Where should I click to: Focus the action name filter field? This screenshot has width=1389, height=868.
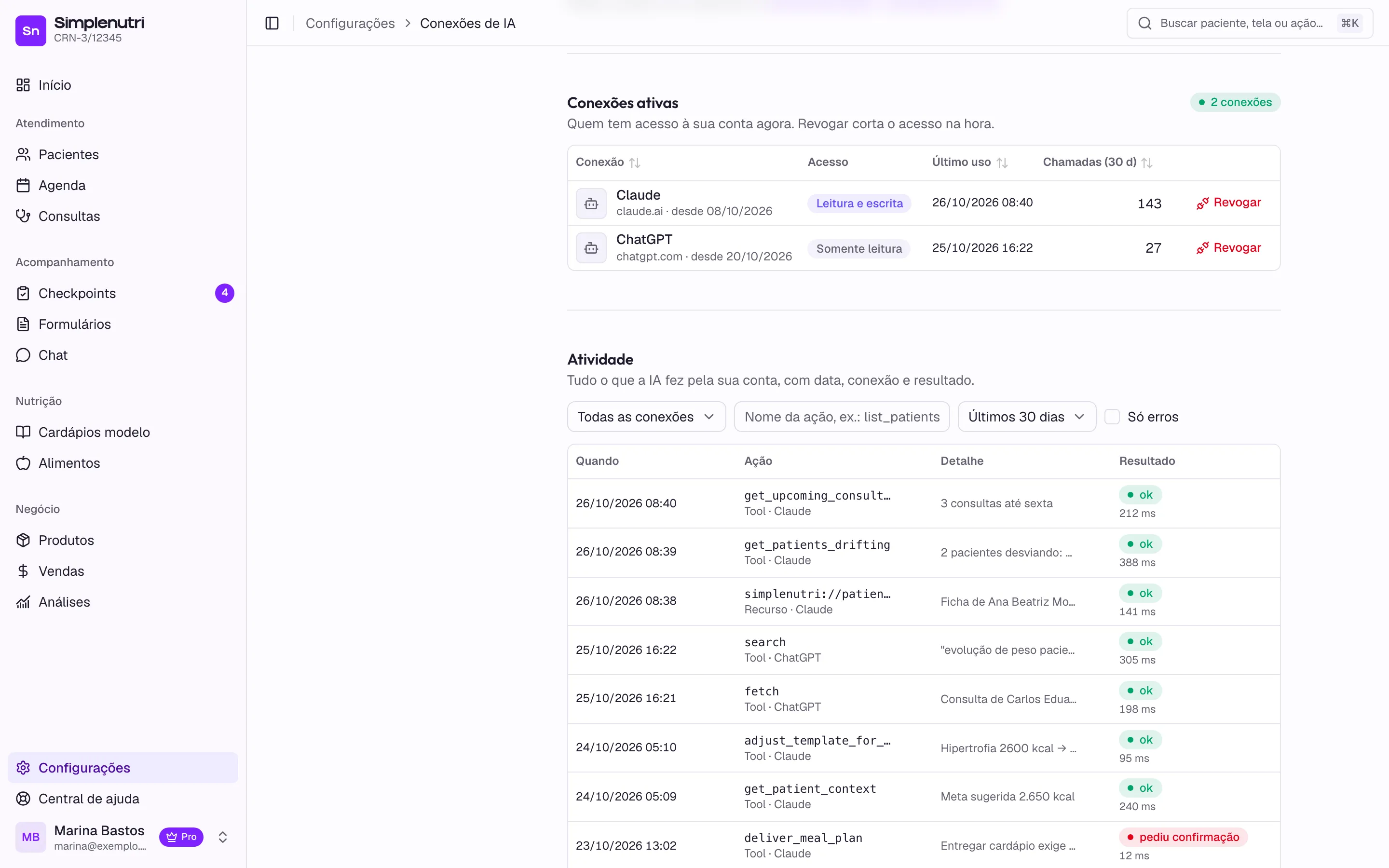pyautogui.click(x=842, y=417)
